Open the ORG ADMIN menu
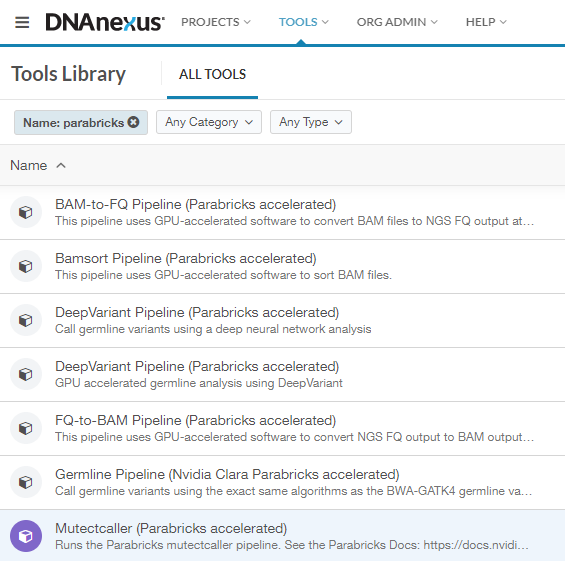The image size is (565, 561). click(397, 22)
